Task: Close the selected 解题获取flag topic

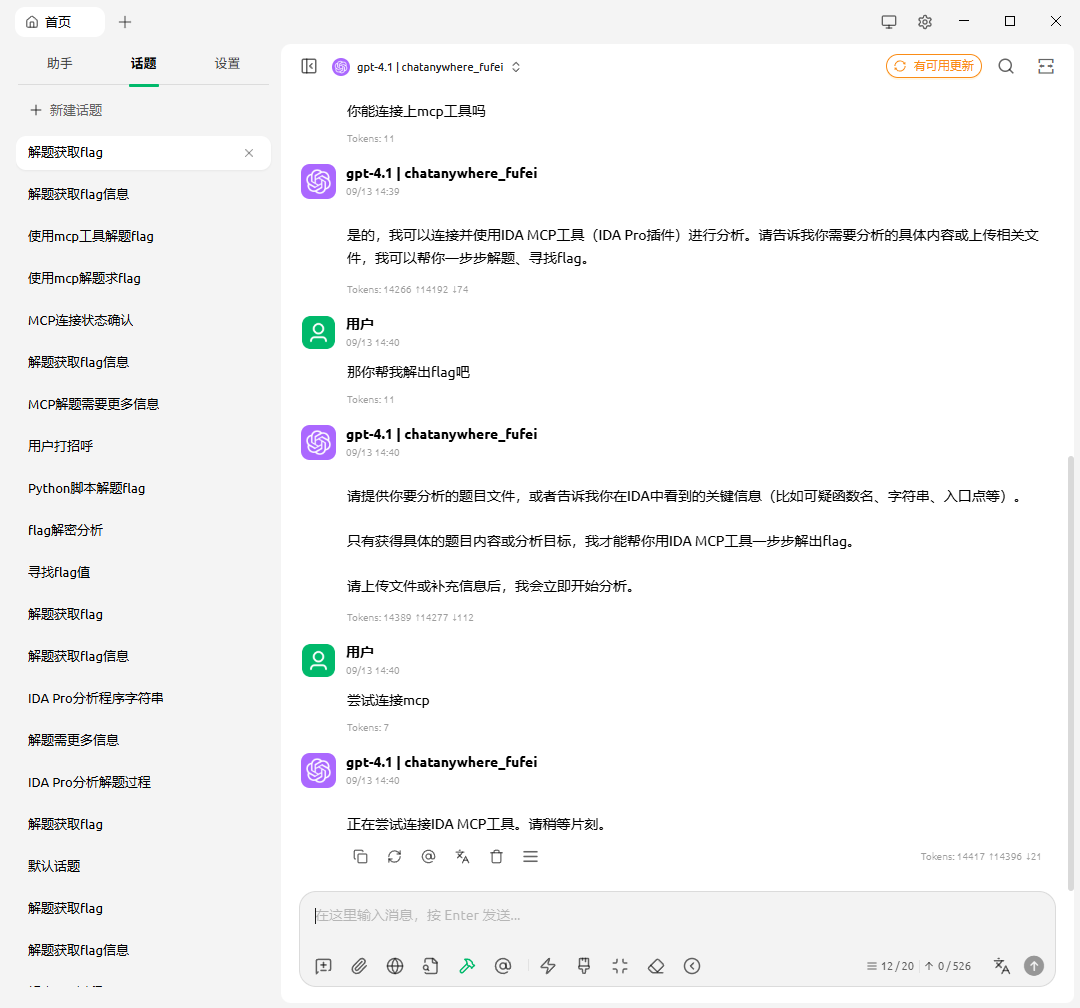Action: tap(249, 153)
